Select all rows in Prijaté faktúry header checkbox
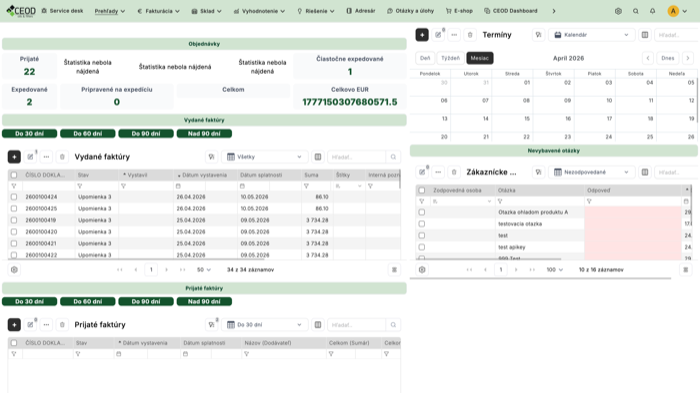The height and width of the screenshot is (393, 700). click(x=14, y=343)
